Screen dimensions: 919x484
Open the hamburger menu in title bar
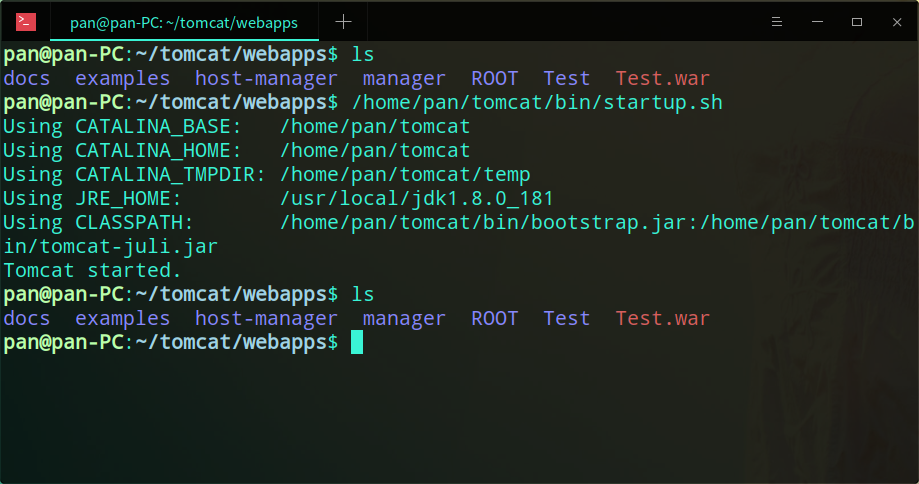coord(777,22)
